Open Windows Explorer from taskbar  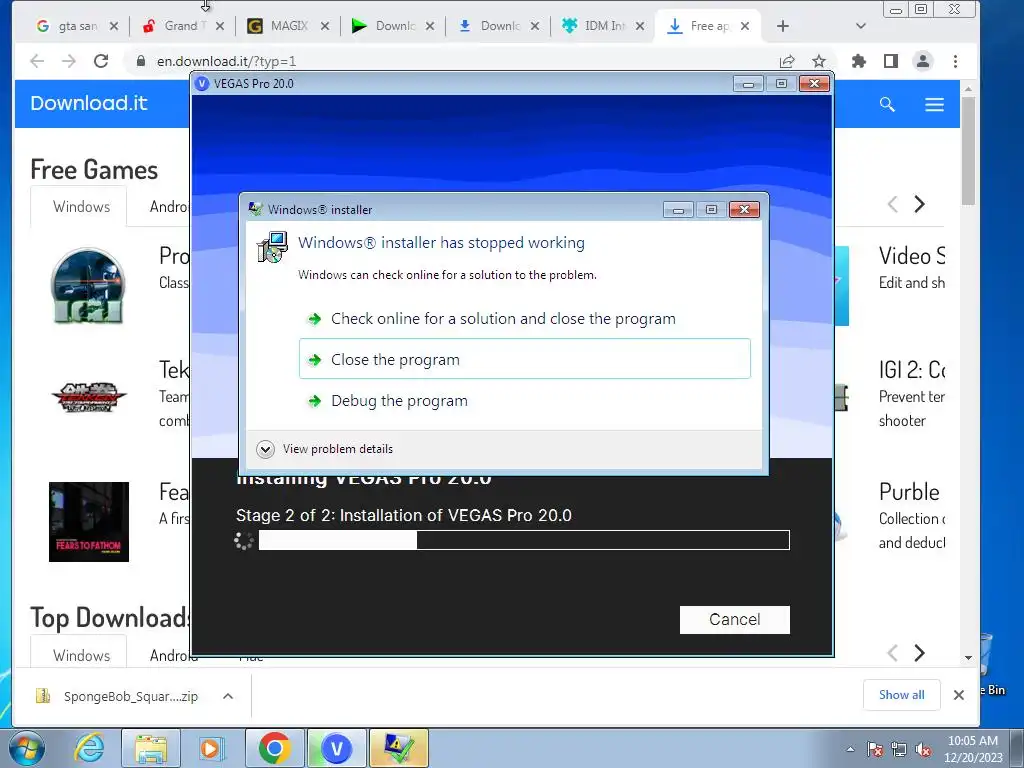(x=151, y=748)
